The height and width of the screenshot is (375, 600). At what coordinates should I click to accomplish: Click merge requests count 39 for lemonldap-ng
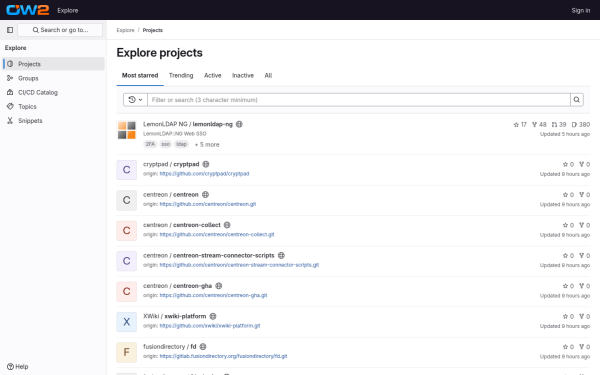(x=559, y=124)
